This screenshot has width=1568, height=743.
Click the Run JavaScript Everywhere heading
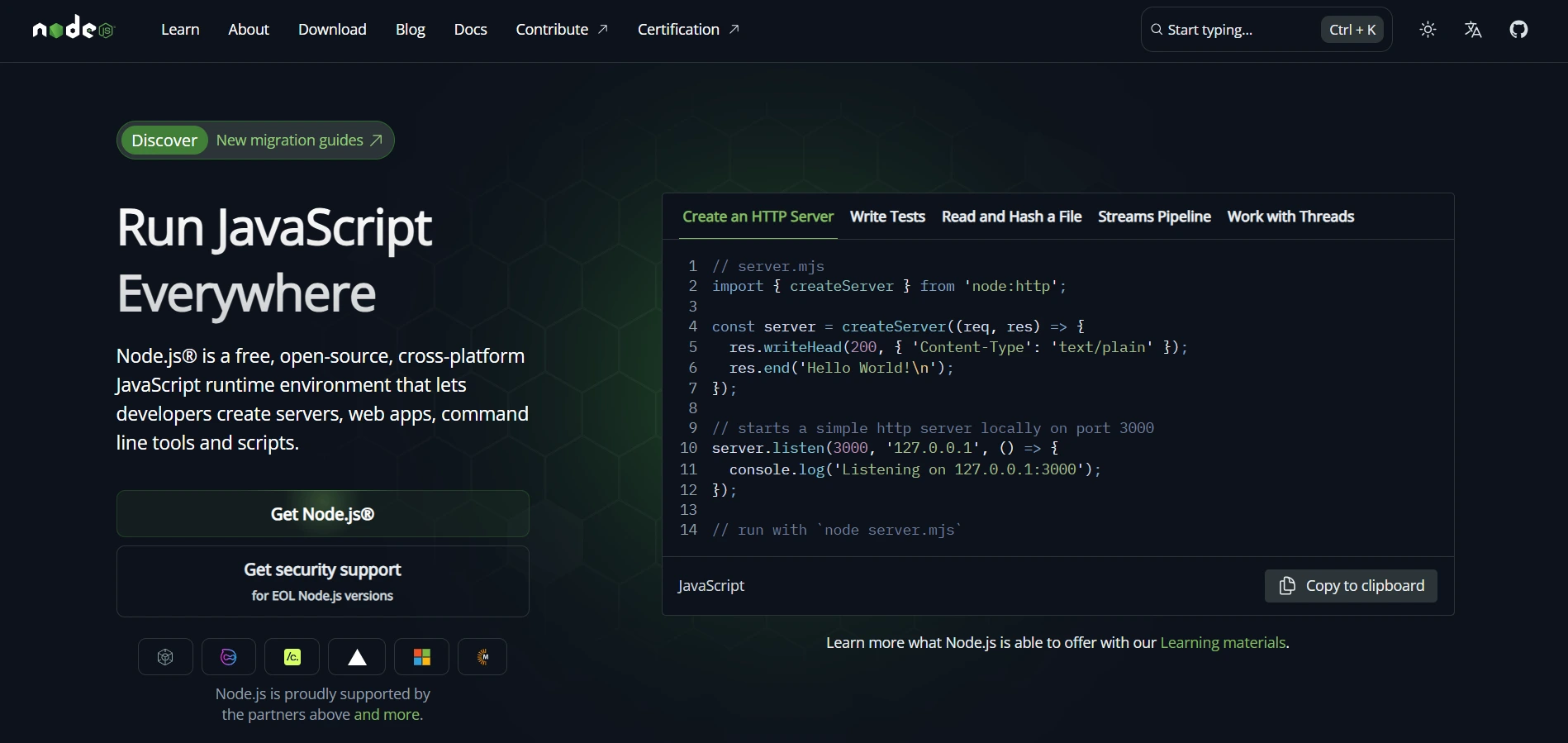[x=274, y=260]
